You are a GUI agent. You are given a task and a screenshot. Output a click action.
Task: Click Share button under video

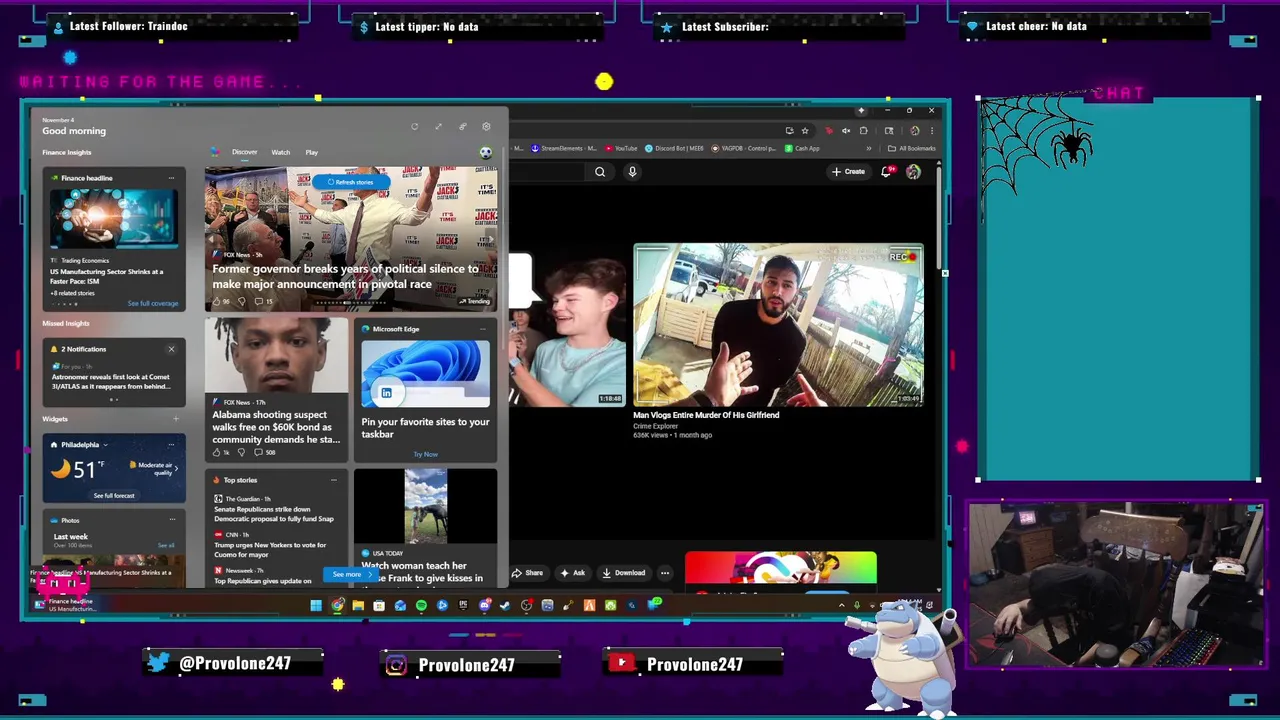tap(528, 573)
